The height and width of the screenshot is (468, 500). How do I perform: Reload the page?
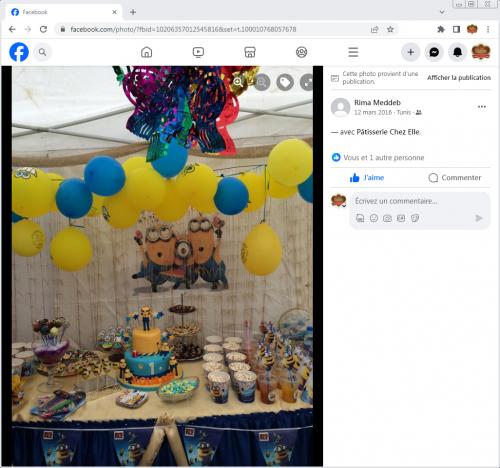coord(43,29)
